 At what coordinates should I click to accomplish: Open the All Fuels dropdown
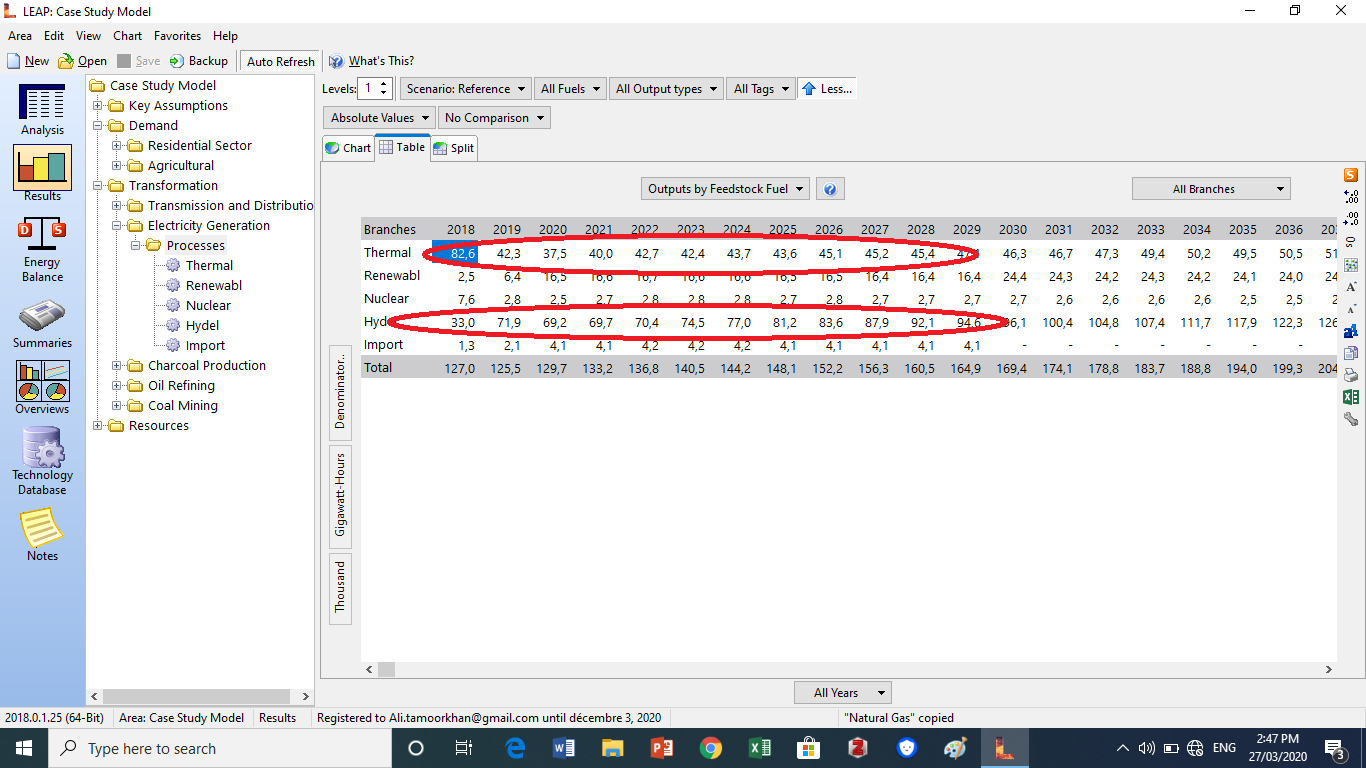click(x=570, y=89)
